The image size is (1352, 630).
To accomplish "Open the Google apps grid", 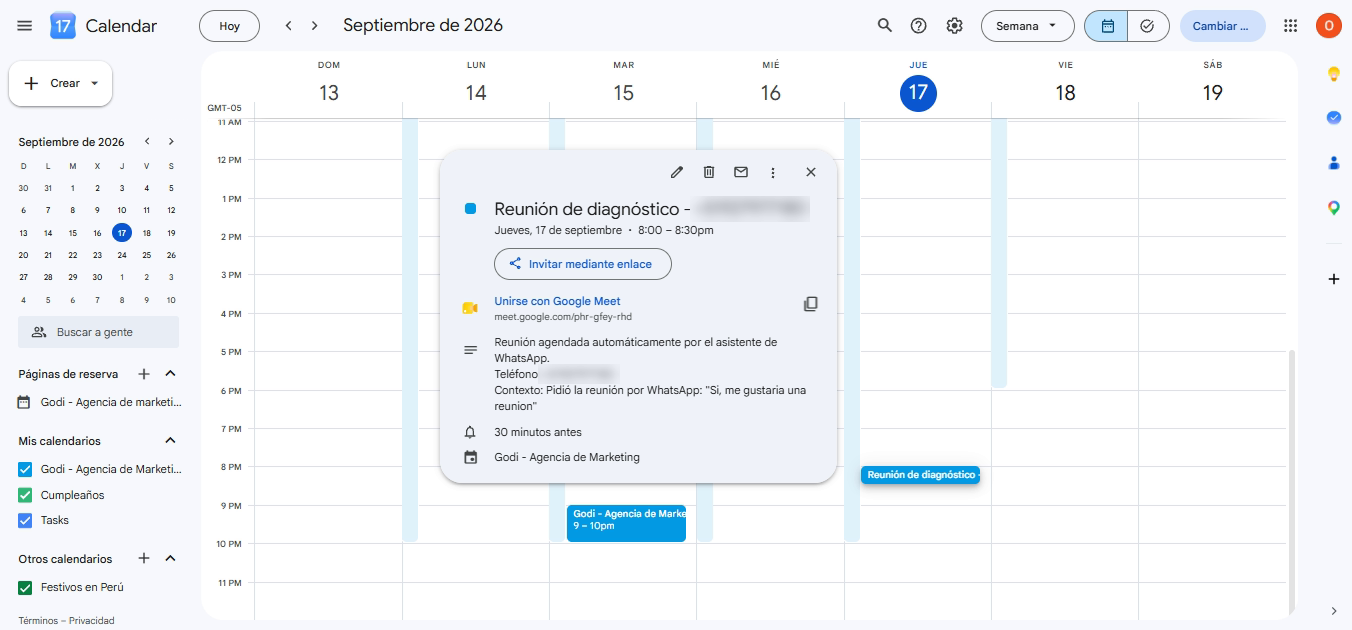I will pos(1291,26).
